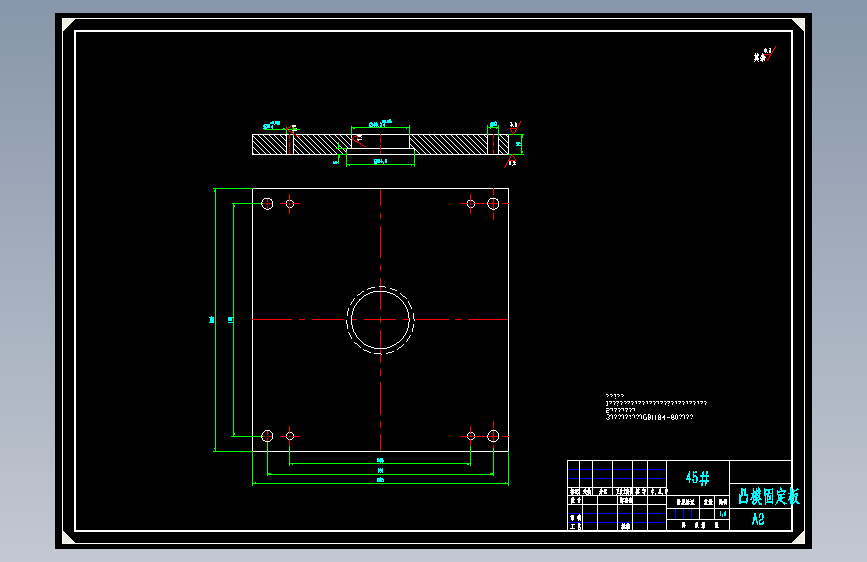The image size is (867, 562).
Task: Click the outer vertical dimension line left of plate
Action: pyautogui.click(x=215, y=320)
